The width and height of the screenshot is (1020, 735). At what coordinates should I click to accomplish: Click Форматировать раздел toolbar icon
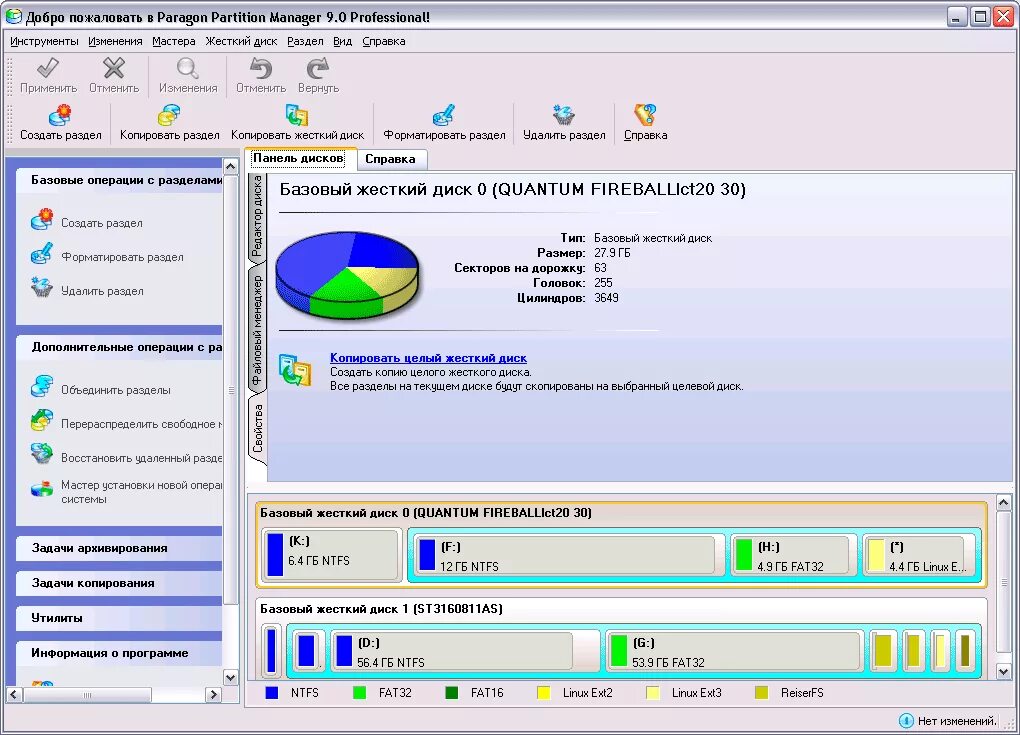click(444, 116)
